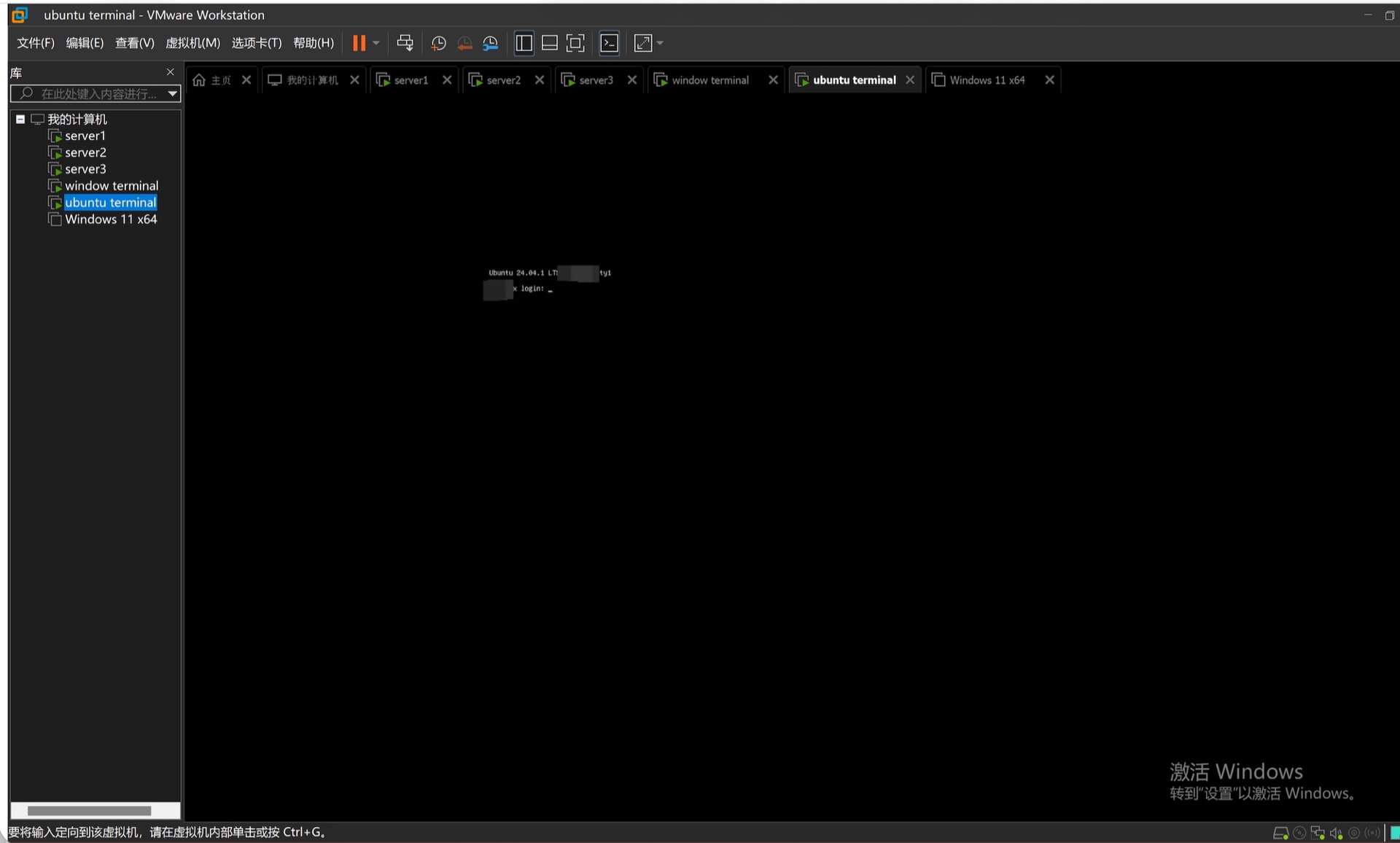Click the library panel horizontal scrollbar
Image resolution: width=1400 pixels, height=843 pixels.
[x=89, y=810]
